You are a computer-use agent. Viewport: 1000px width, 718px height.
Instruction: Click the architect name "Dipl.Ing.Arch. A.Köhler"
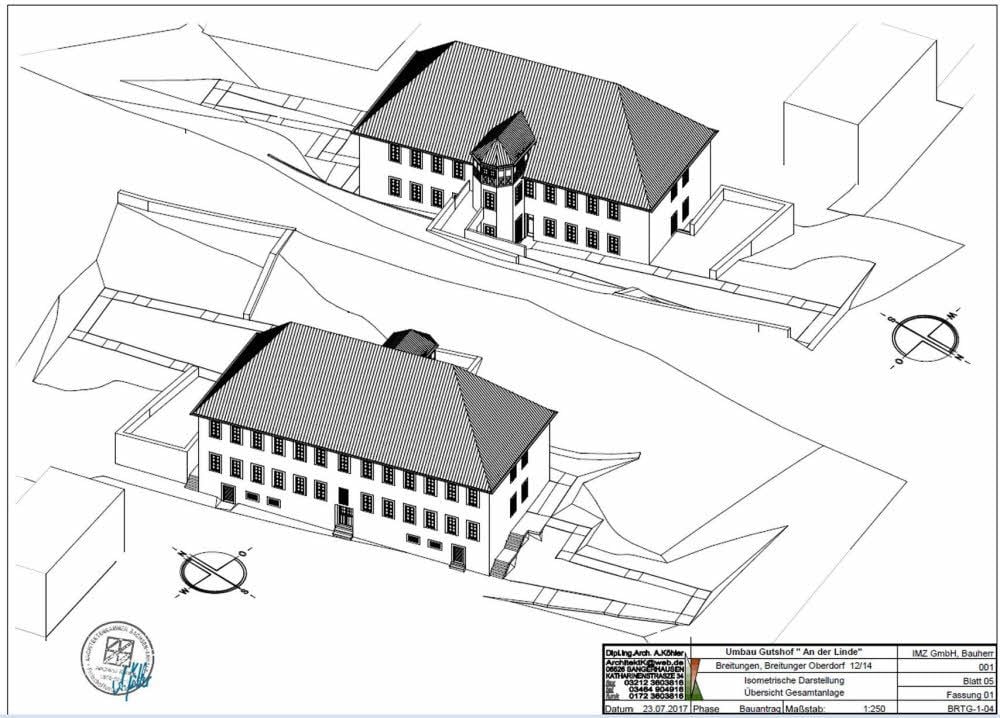click(645, 653)
